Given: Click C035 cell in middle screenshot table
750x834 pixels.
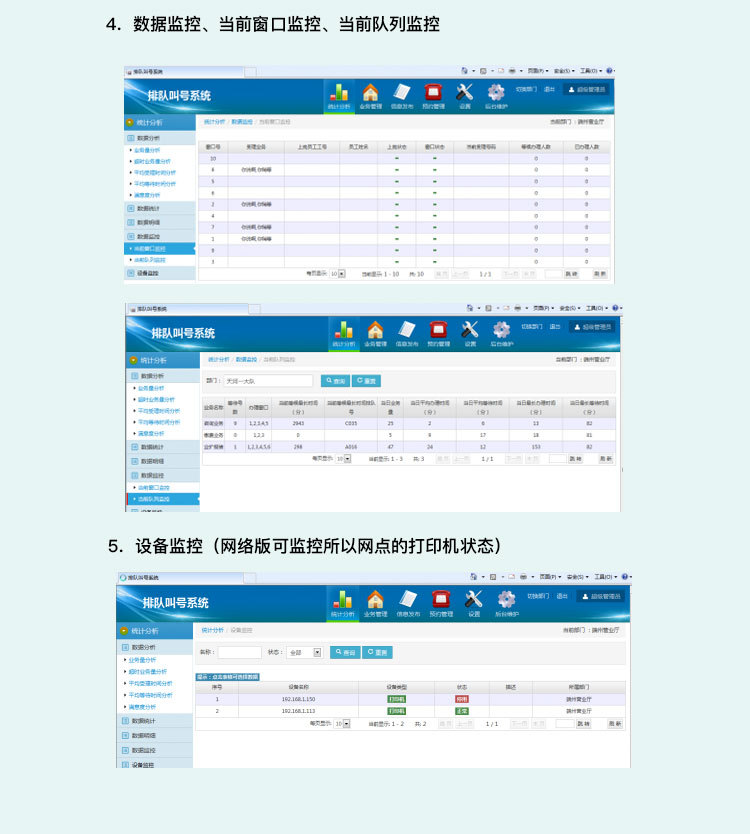Looking at the screenshot, I should point(351,423).
